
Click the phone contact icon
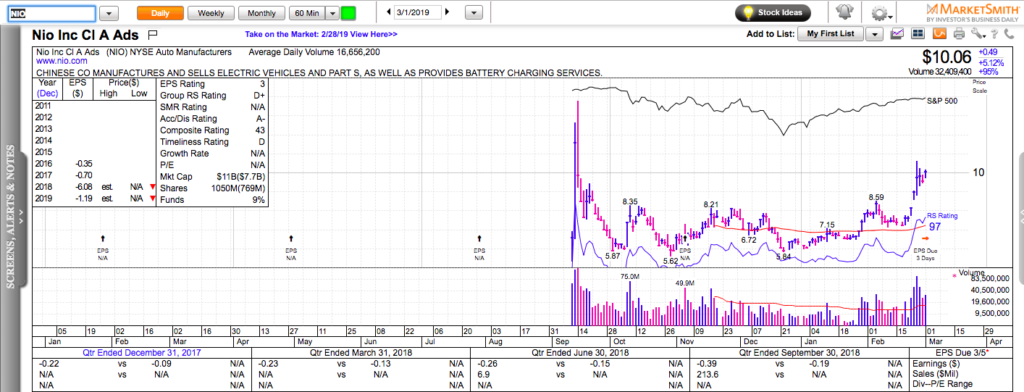click(1008, 34)
